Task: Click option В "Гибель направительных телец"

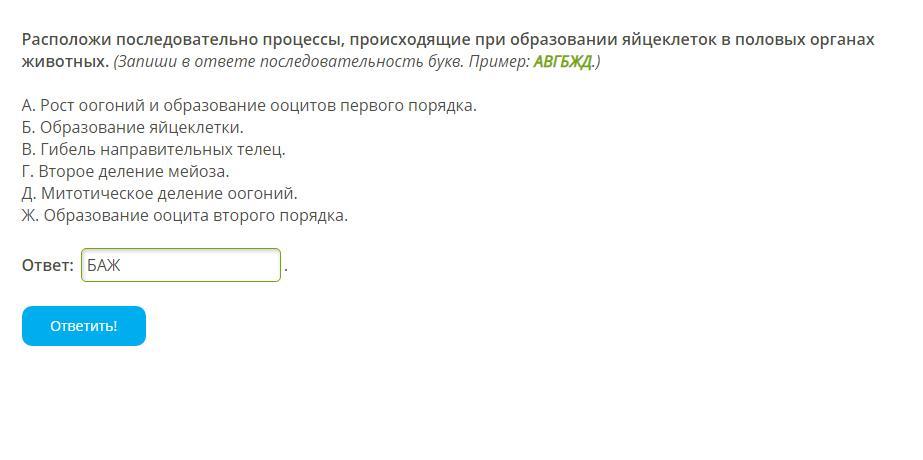Action: point(153,149)
